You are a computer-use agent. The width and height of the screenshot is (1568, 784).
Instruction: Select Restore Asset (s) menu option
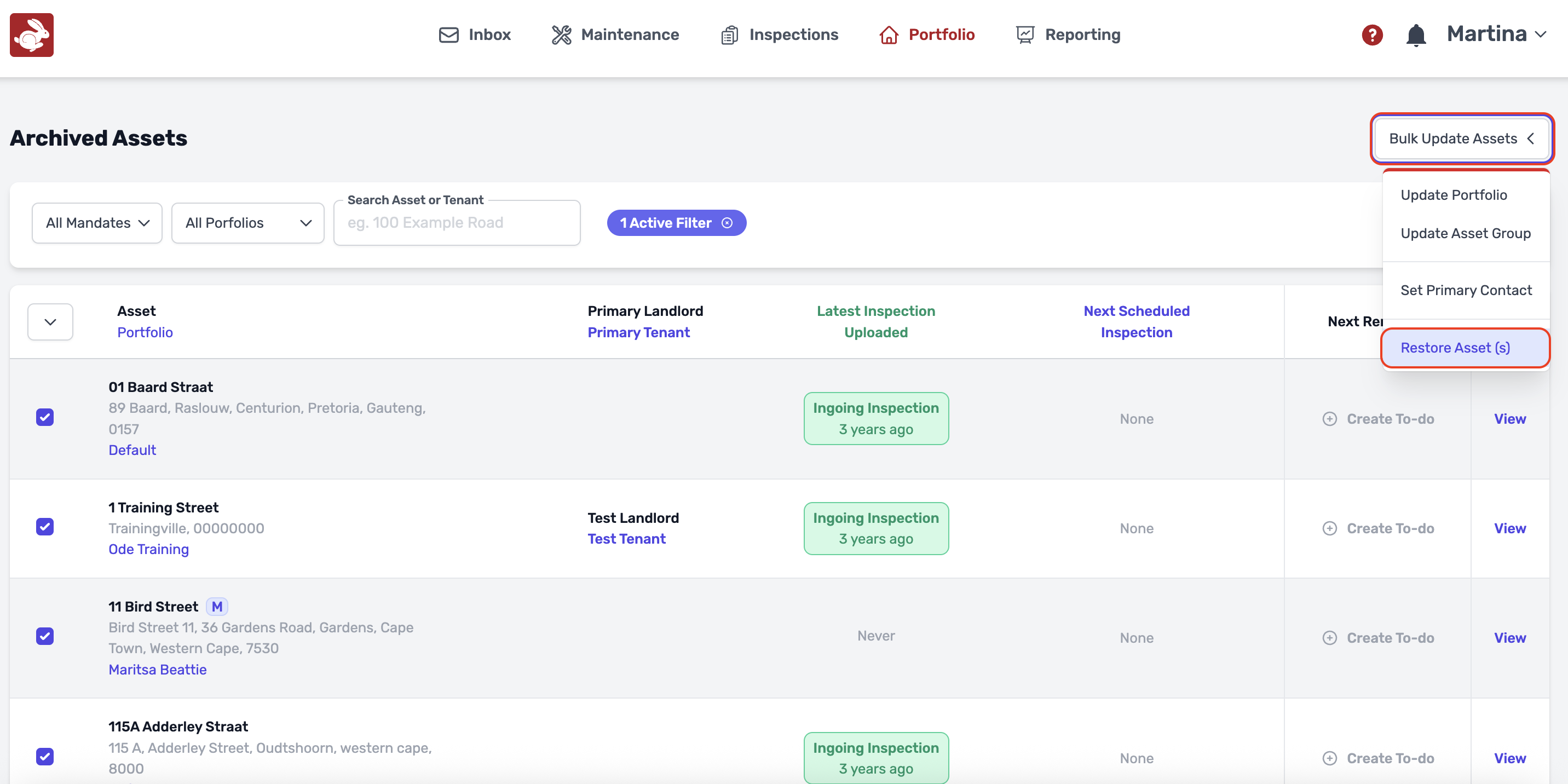click(1455, 348)
